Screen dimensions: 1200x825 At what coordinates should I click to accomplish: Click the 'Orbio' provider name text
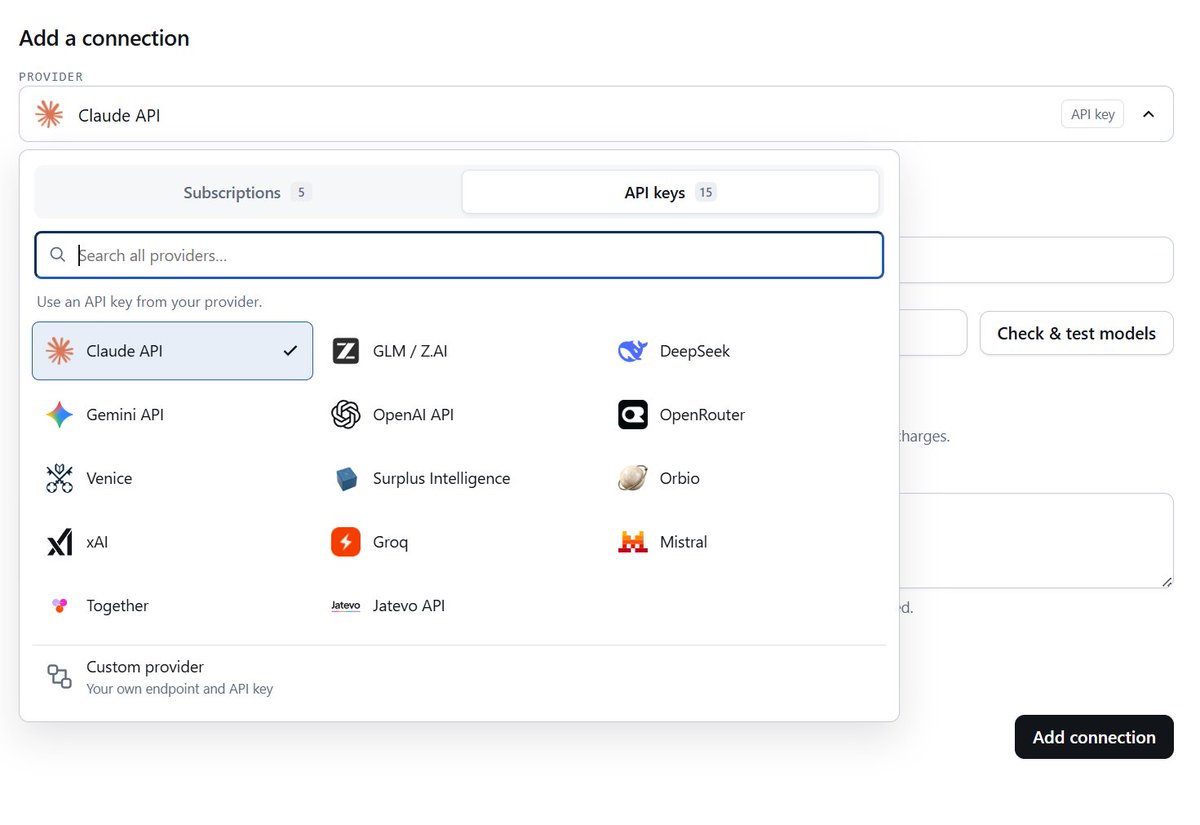680,478
